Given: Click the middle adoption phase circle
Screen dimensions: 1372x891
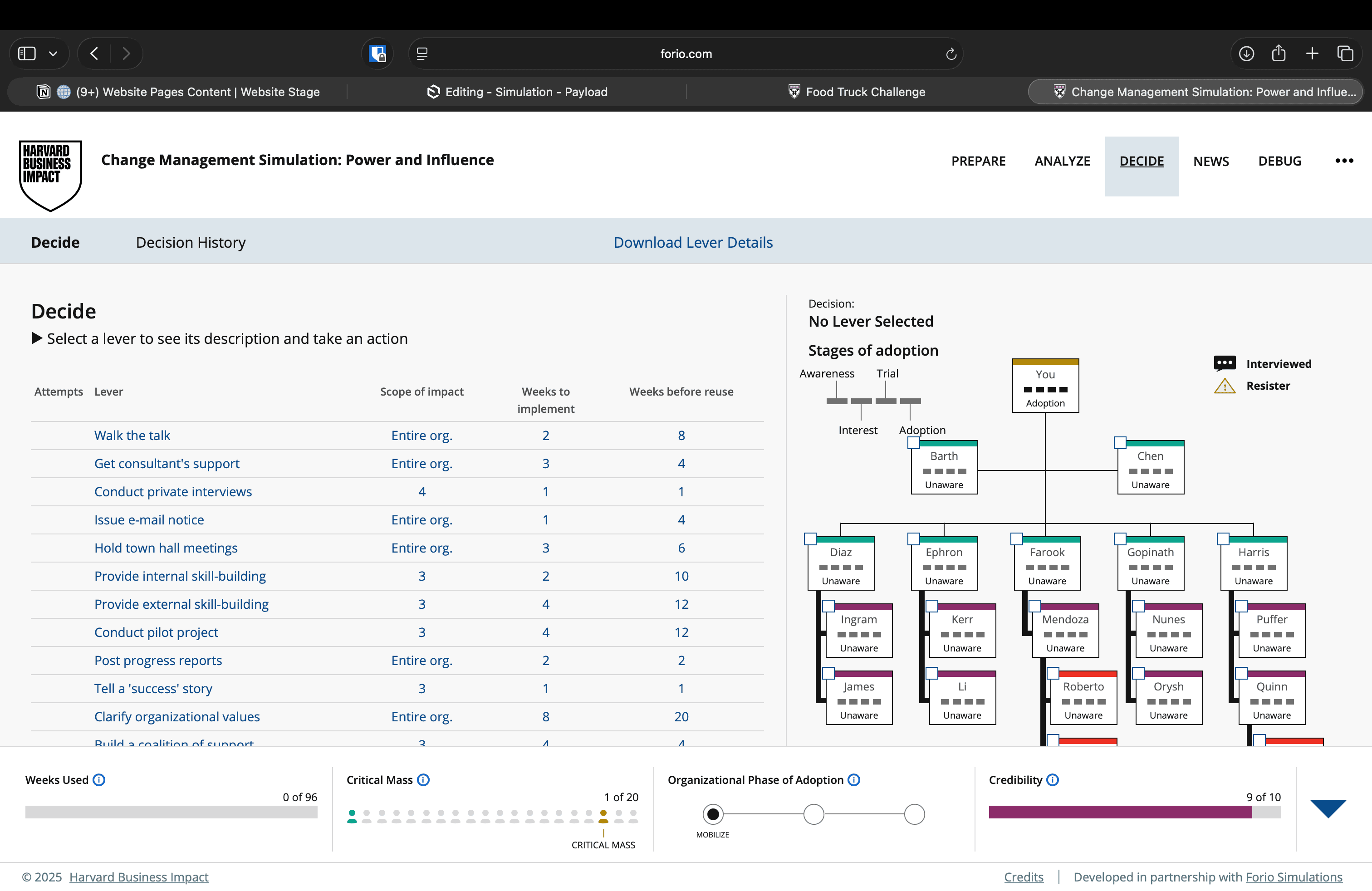Looking at the screenshot, I should pos(813,814).
